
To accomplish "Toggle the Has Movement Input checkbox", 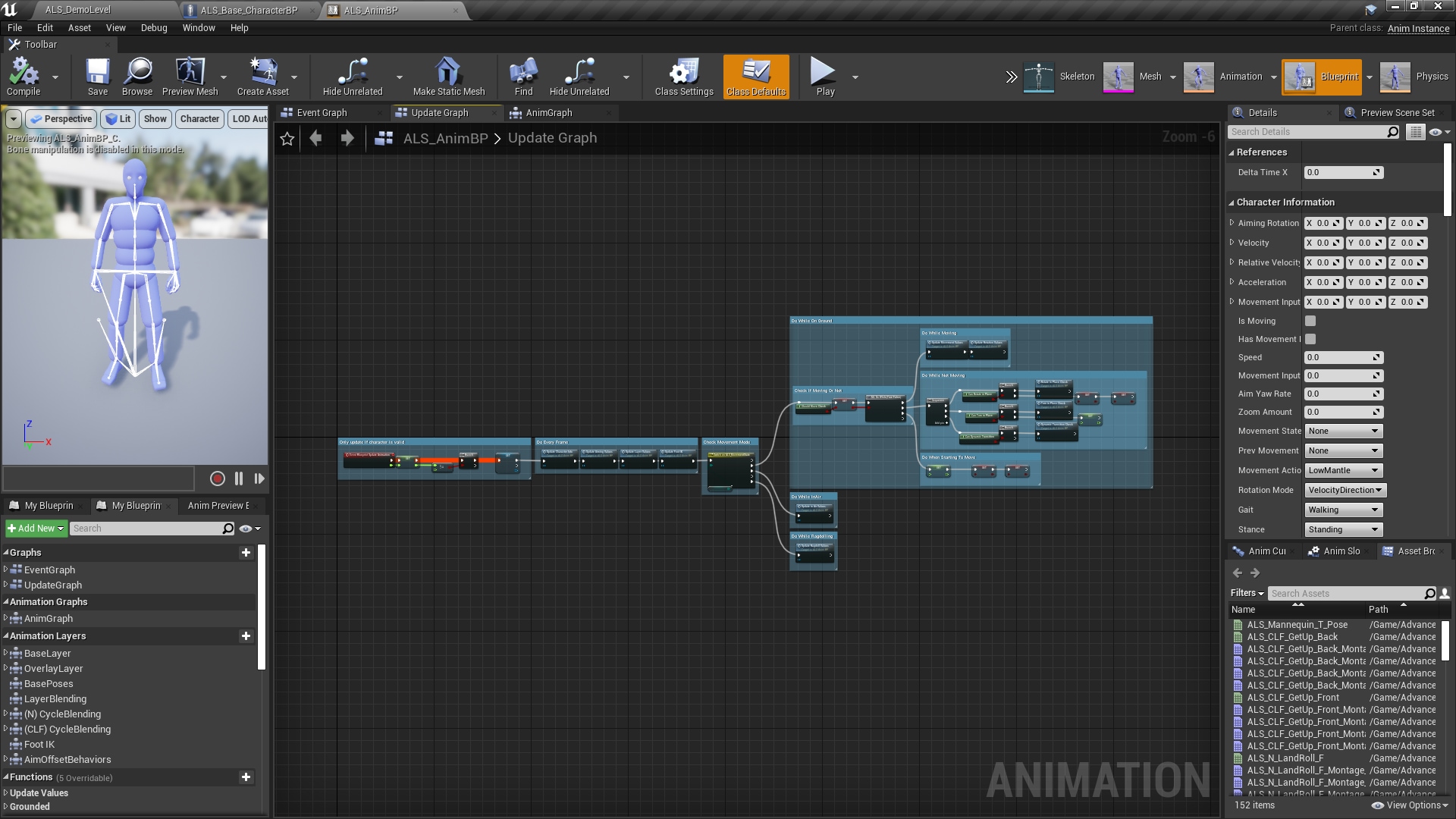I will coord(1310,339).
